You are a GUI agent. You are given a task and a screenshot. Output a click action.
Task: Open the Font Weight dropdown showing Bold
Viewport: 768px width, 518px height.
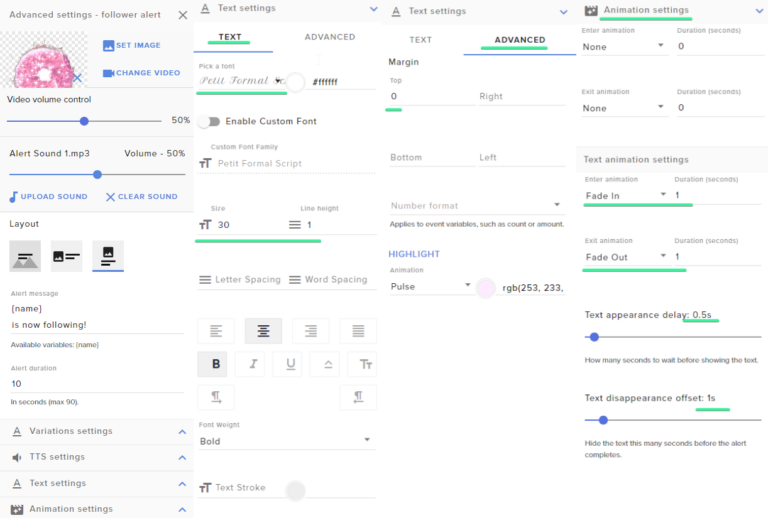285,441
